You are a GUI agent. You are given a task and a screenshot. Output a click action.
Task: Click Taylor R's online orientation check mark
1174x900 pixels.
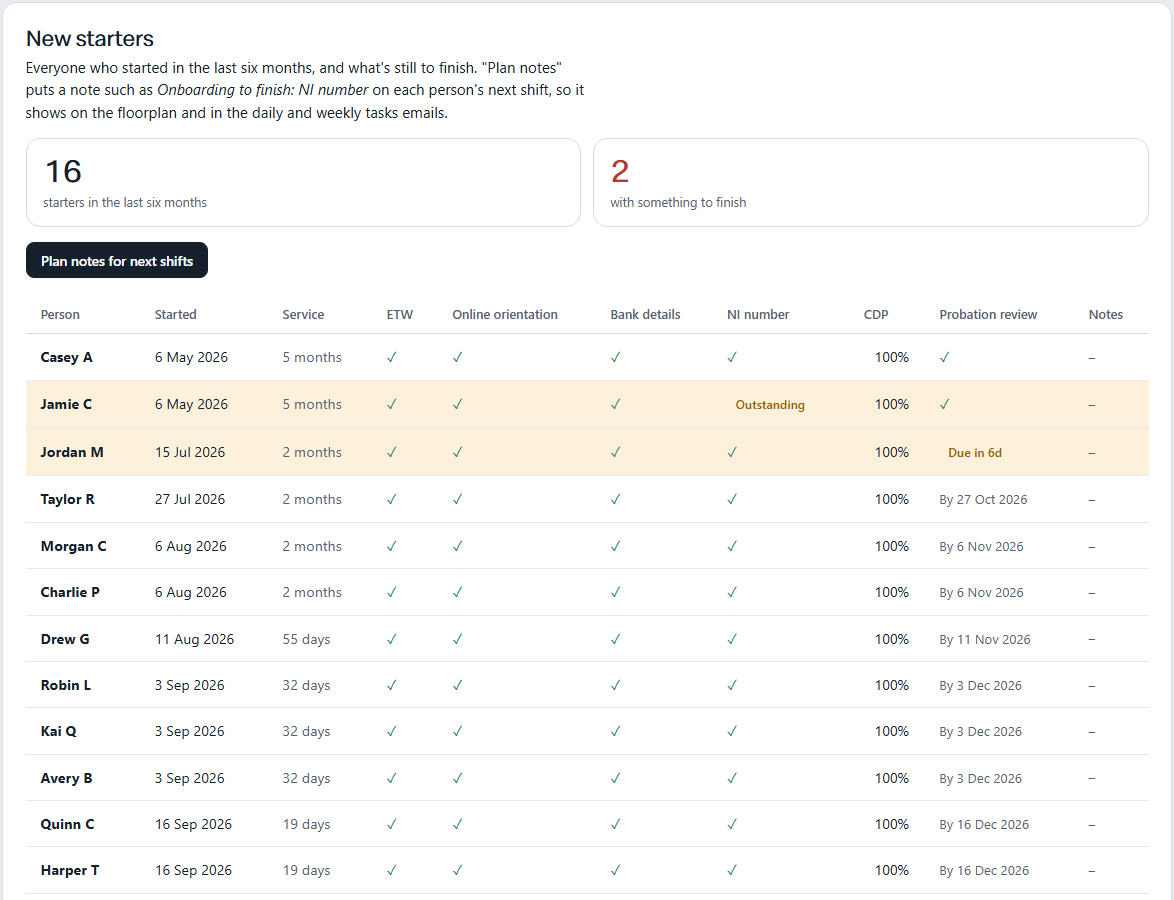(x=457, y=499)
